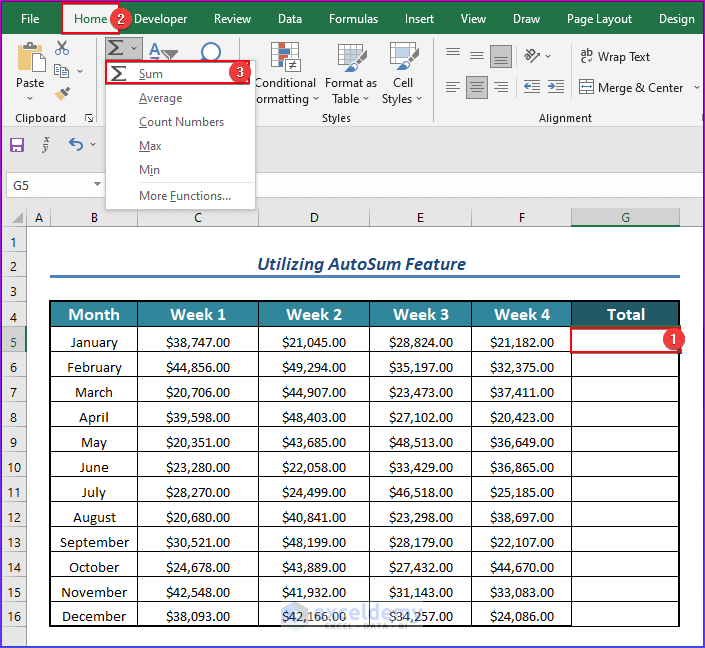Expand the Merge & Center dropdown arrow
Image resolution: width=705 pixels, height=648 pixels.
pyautogui.click(x=697, y=87)
